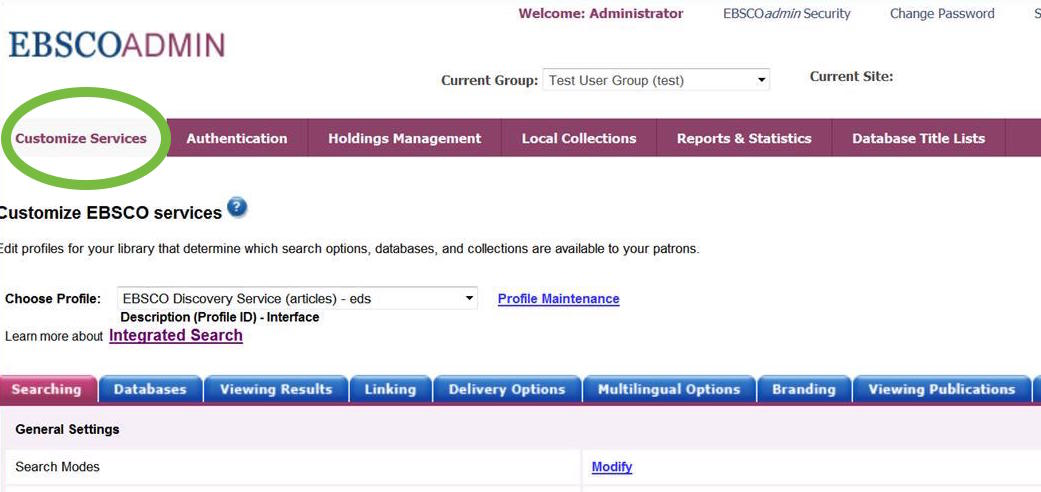Click the Welcome: Administrator text

[601, 13]
